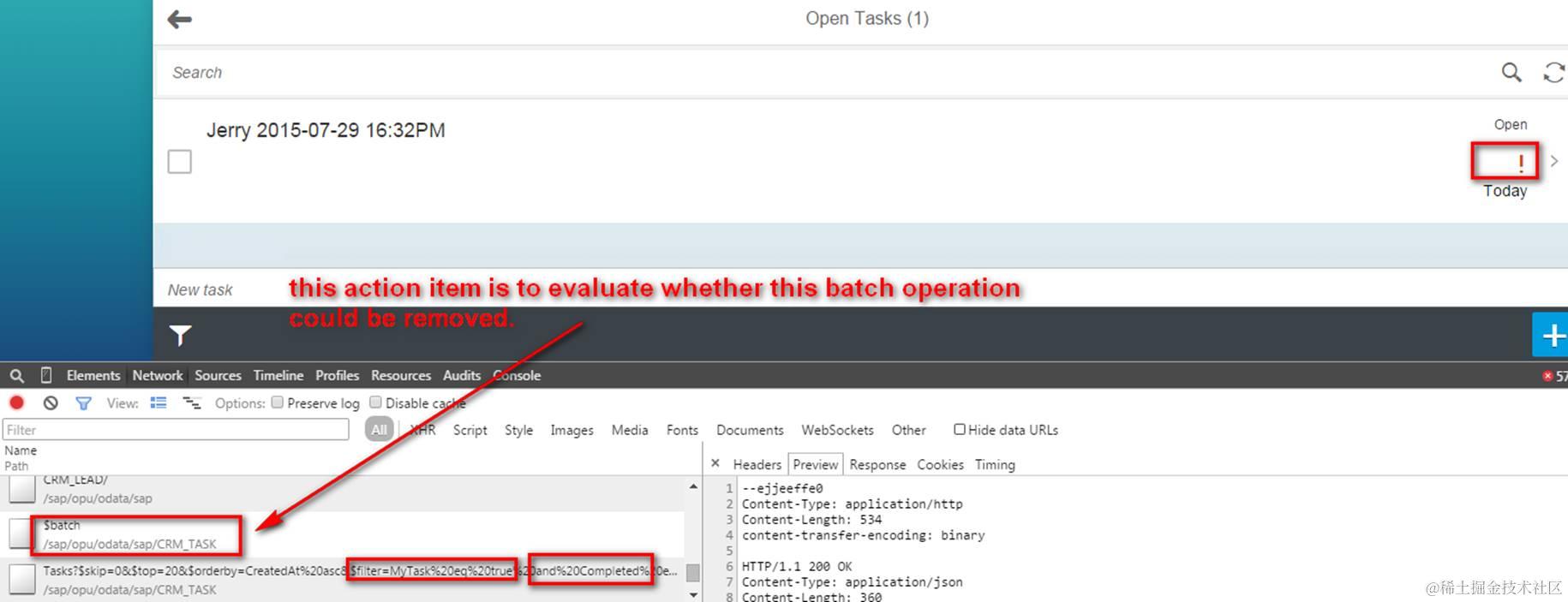This screenshot has width=1568, height=602.
Task: Open the Profiles tab in DevTools
Action: point(337,375)
